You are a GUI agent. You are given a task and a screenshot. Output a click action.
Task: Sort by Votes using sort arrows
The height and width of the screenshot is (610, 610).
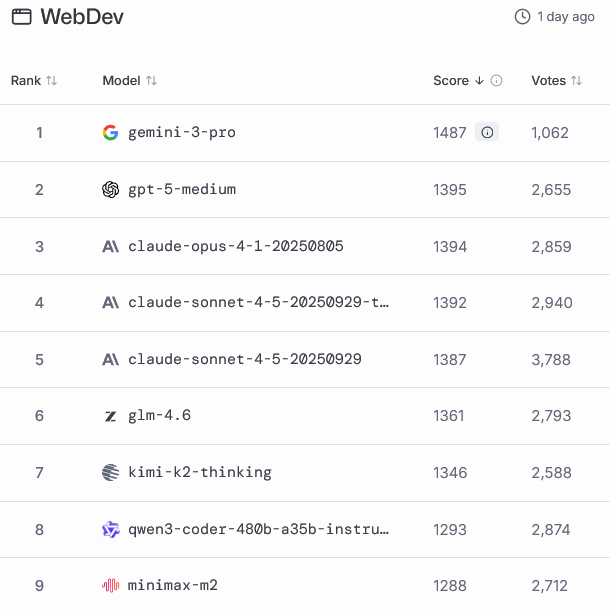[576, 81]
